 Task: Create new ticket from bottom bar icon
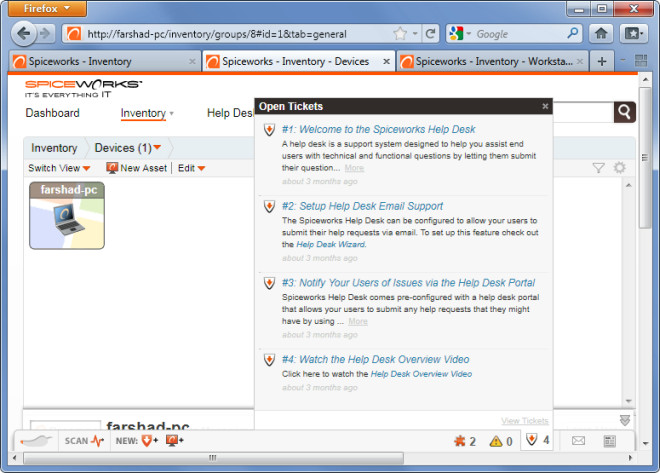coord(149,441)
